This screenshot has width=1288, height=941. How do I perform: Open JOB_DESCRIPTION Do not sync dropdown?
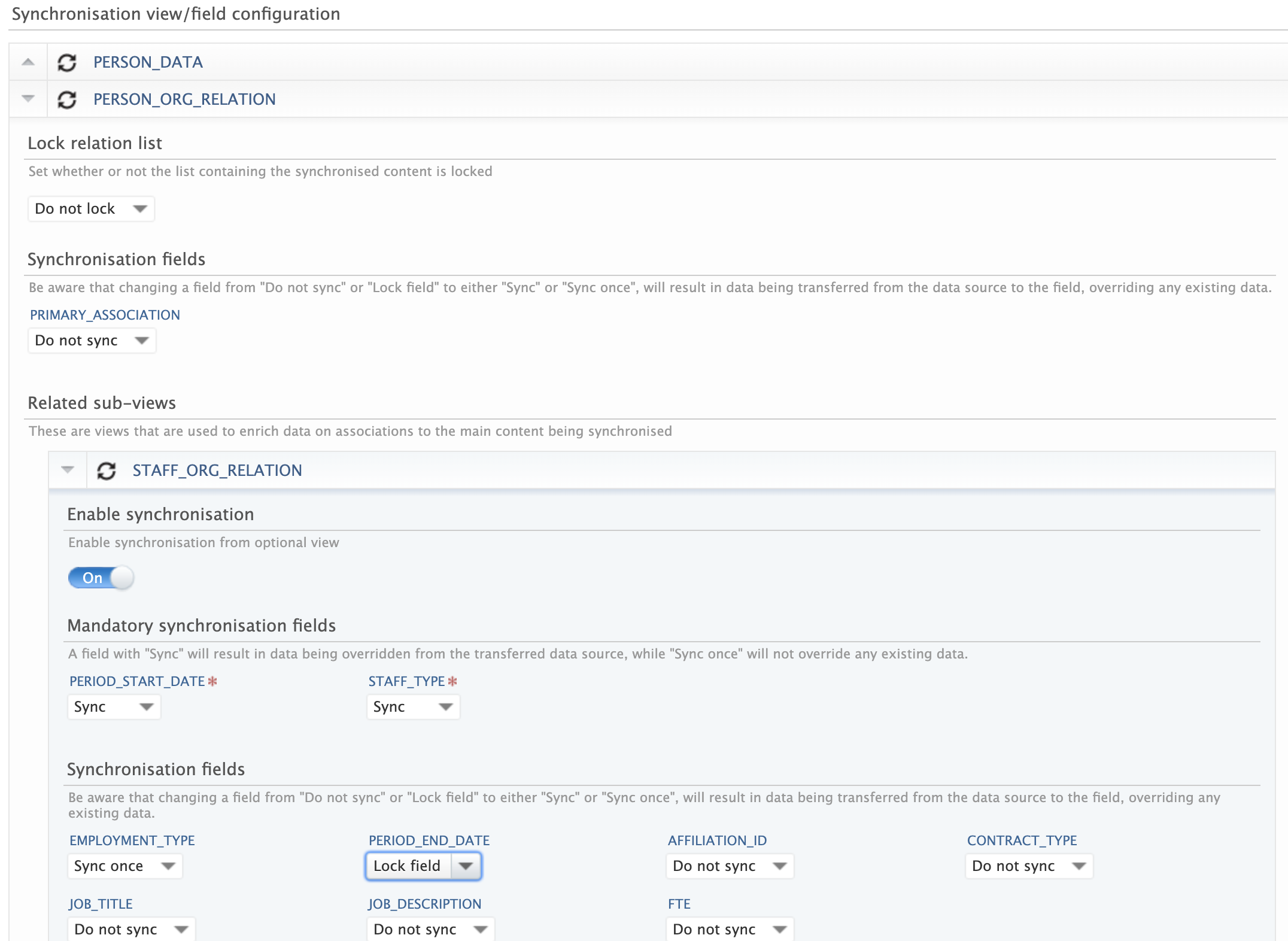click(430, 929)
